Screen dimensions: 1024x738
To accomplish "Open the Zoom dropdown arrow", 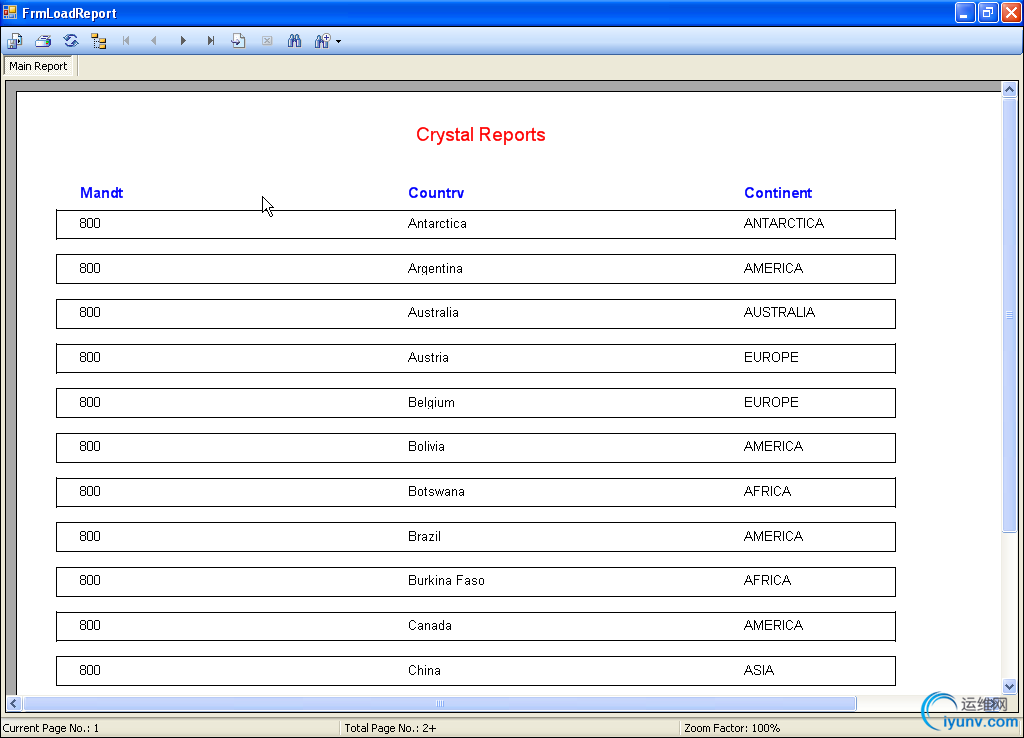I will pyautogui.click(x=338, y=41).
